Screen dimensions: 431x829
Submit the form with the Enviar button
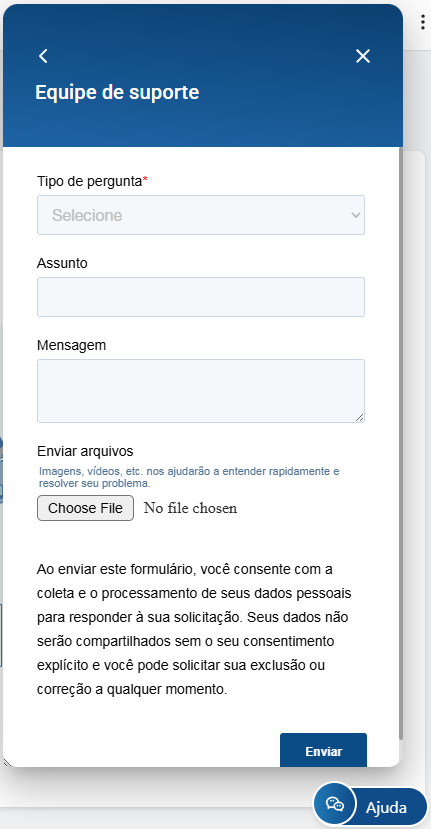pos(323,751)
